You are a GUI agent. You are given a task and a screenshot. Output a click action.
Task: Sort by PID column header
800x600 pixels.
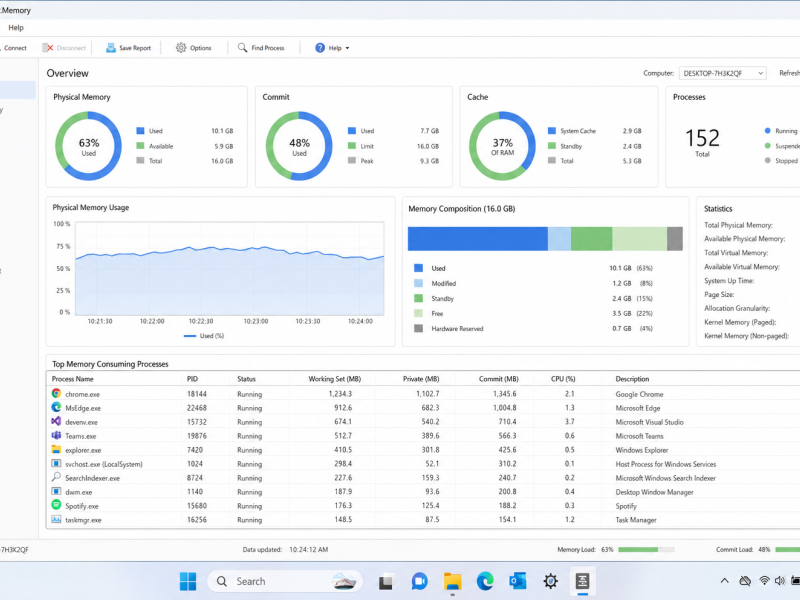(x=192, y=379)
